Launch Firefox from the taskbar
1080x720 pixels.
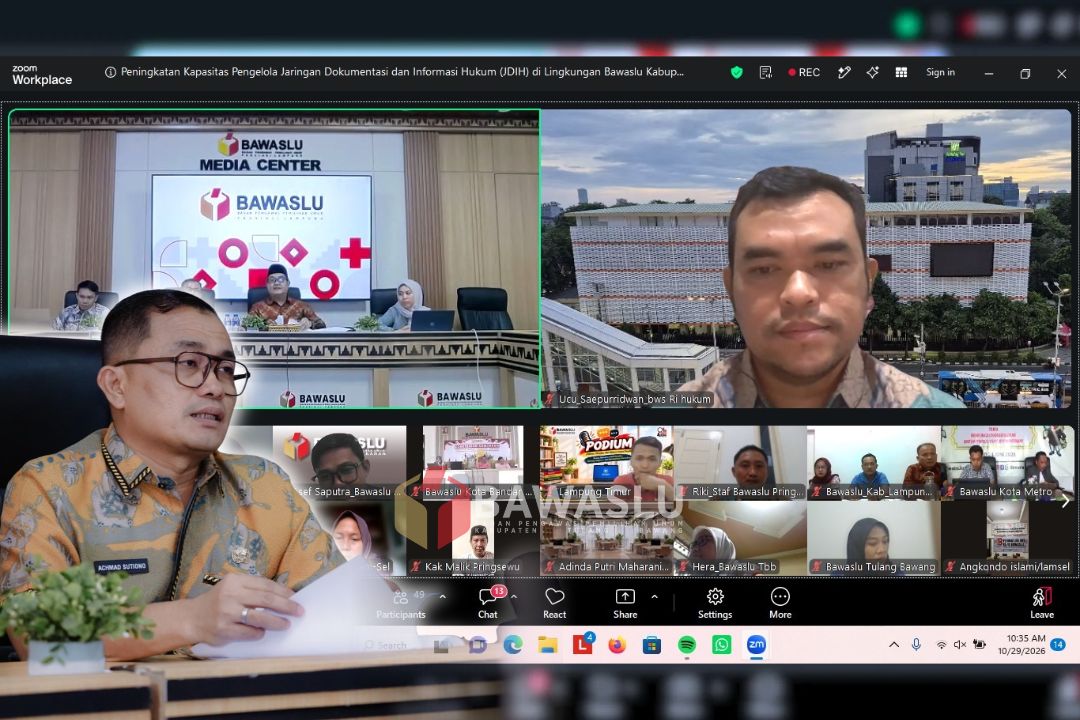click(617, 645)
